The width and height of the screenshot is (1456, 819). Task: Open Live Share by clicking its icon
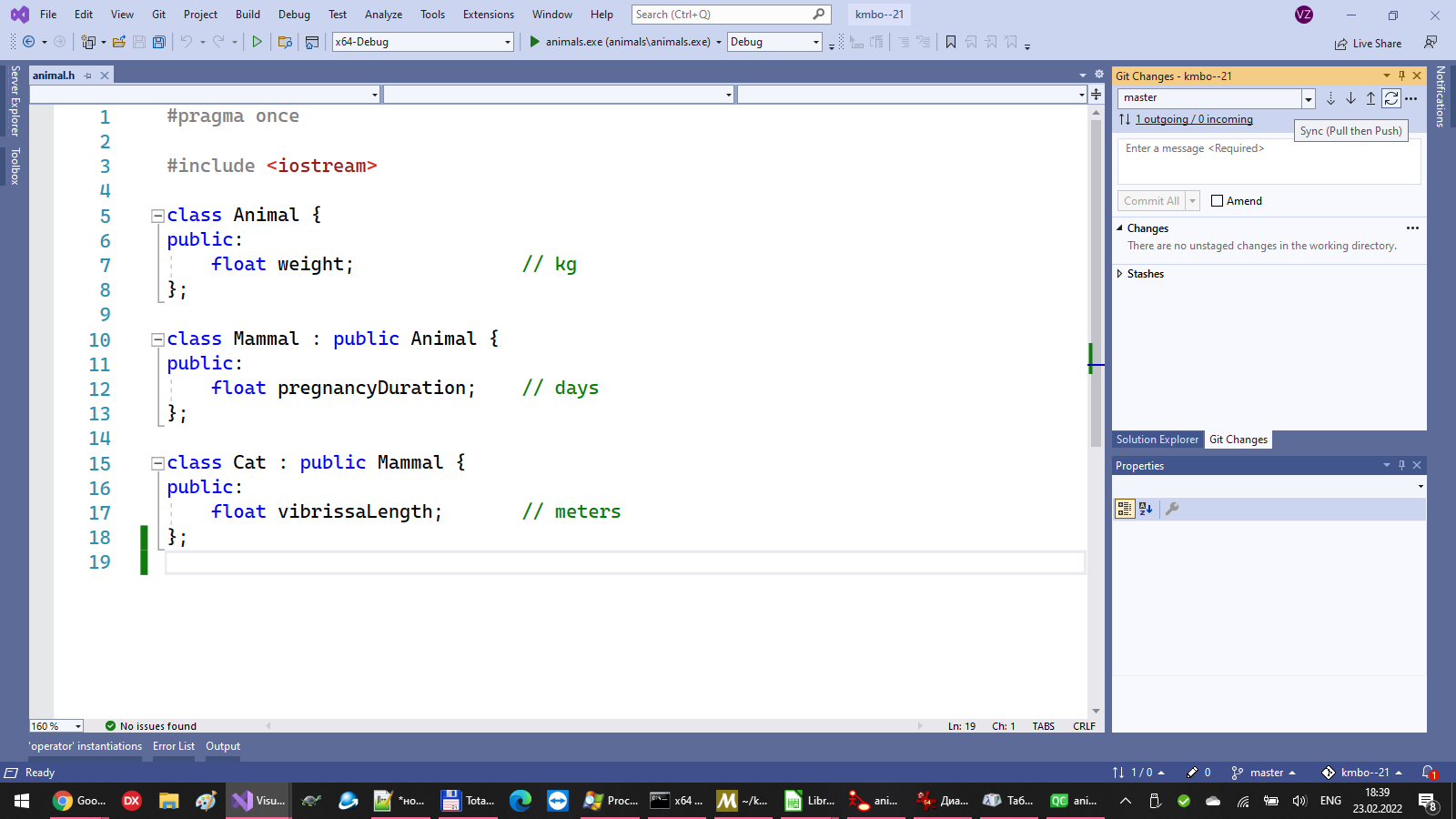click(x=1340, y=43)
